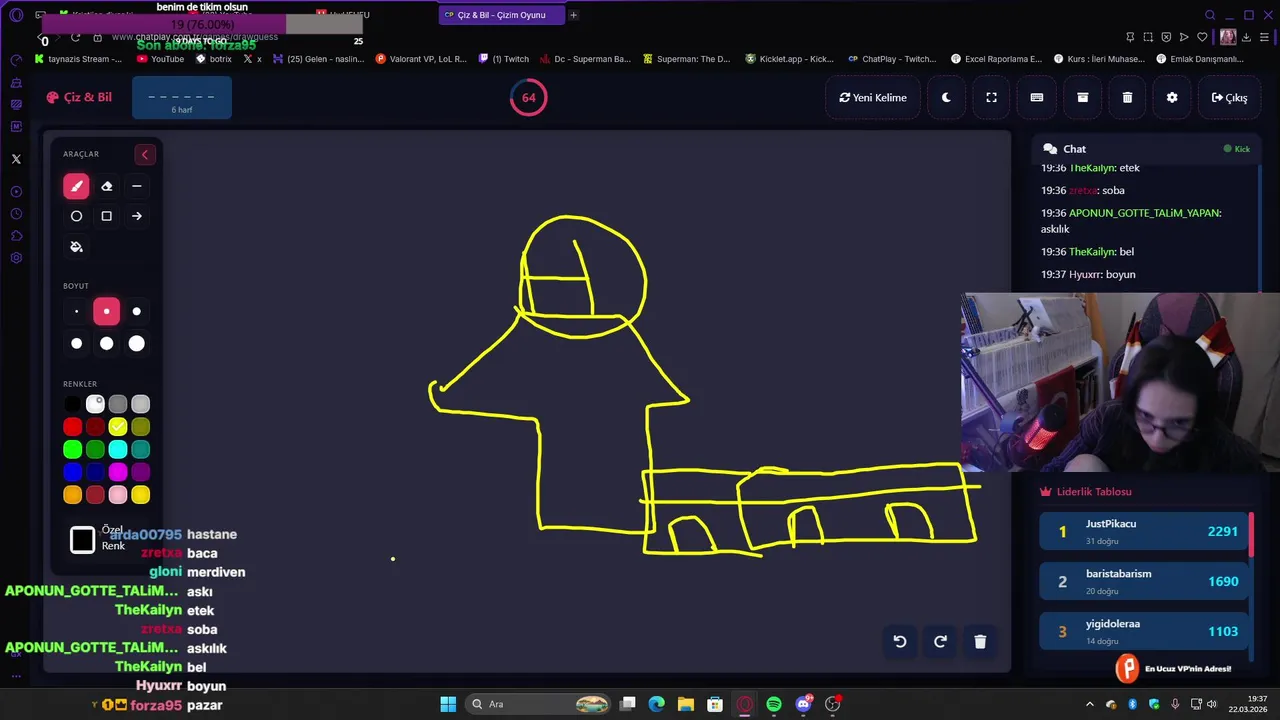1280x720 pixels.
Task: Pick the bright red color swatch
Action: pyautogui.click(x=73, y=427)
